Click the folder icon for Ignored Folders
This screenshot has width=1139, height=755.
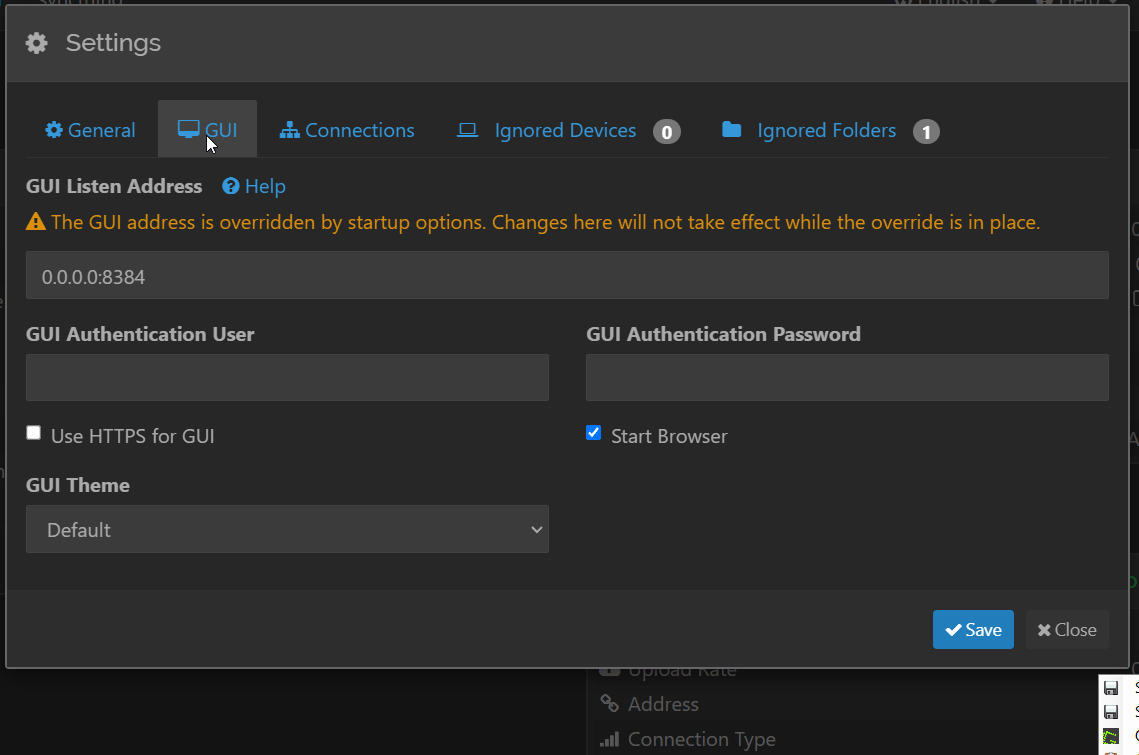pos(732,130)
